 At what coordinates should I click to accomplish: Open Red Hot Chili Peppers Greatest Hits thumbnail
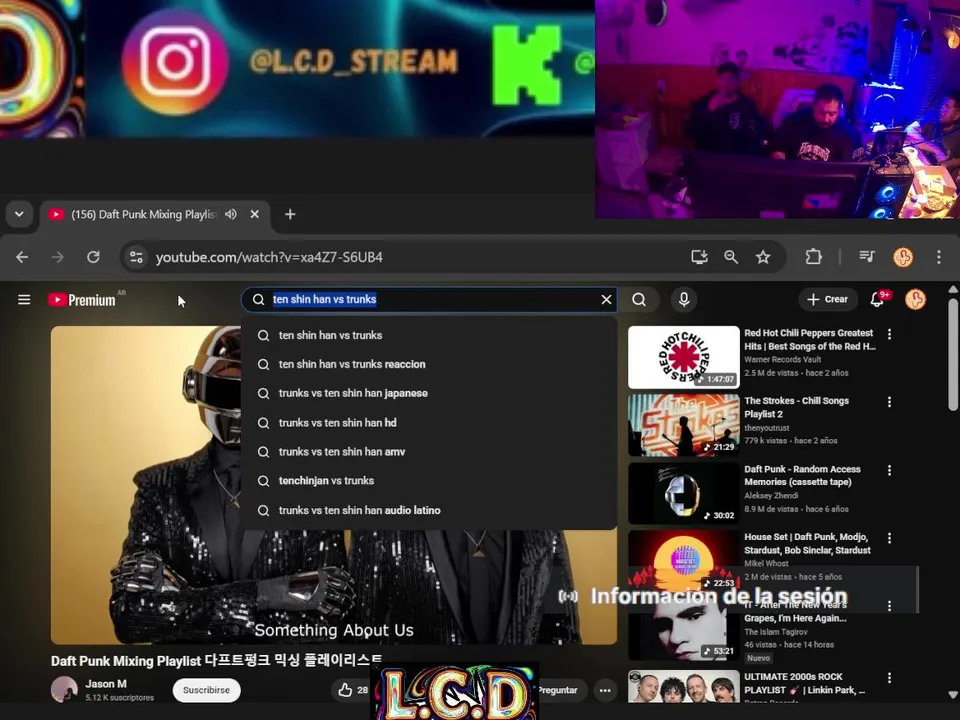point(683,357)
